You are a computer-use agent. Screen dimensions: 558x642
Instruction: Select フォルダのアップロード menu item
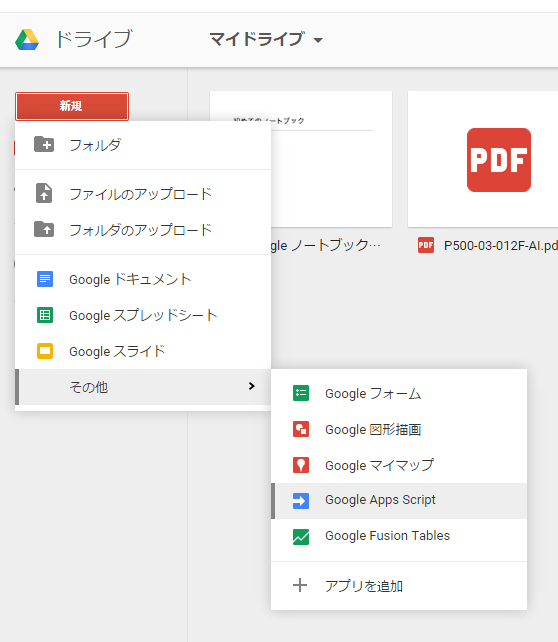tap(143, 229)
